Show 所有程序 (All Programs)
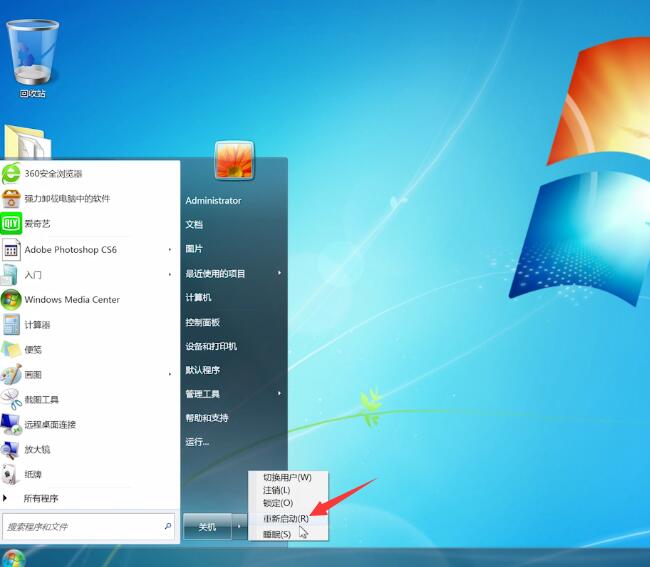 point(41,498)
